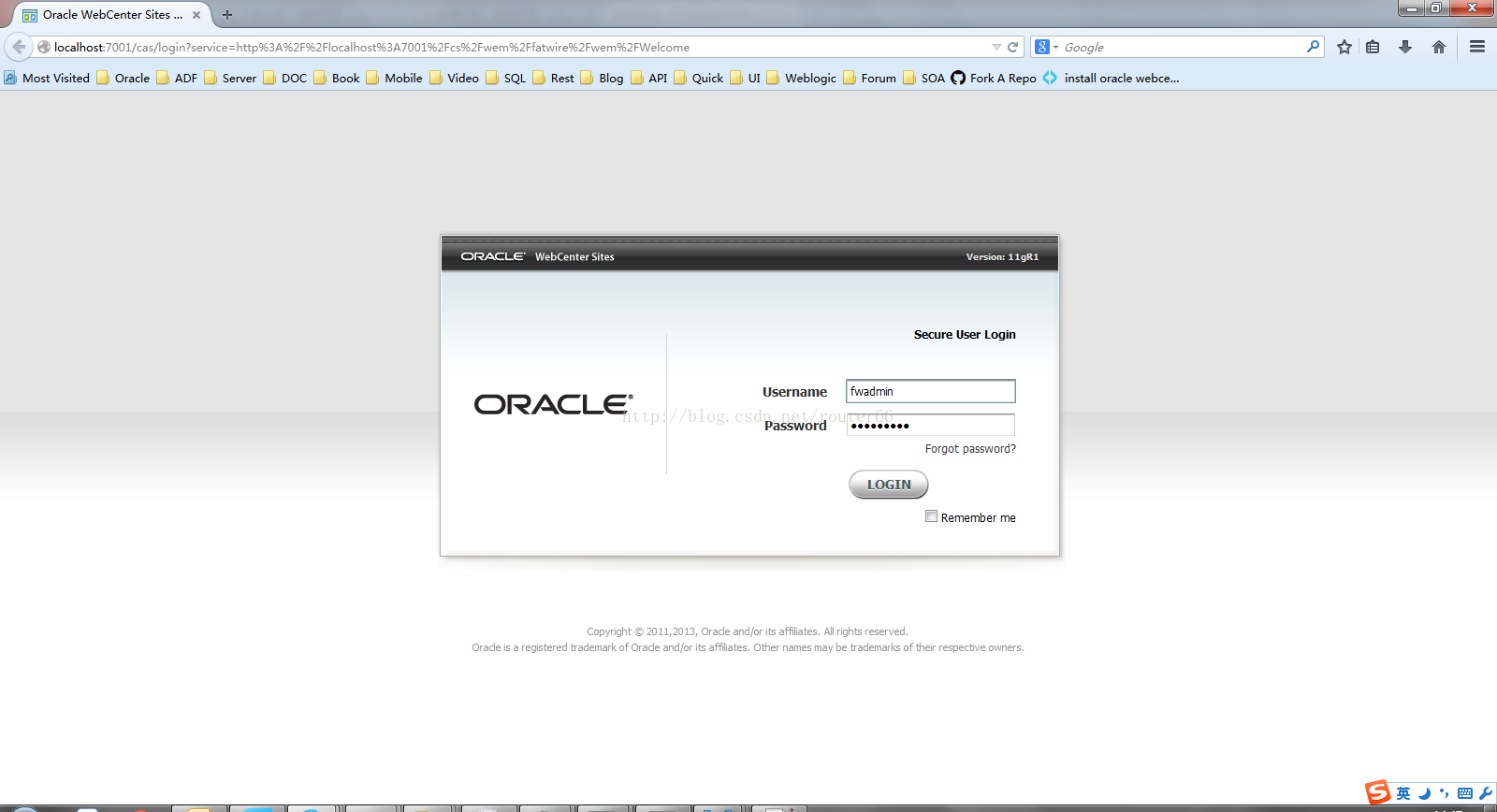Open the Video bookmark folder
The image size is (1497, 812).
(454, 78)
